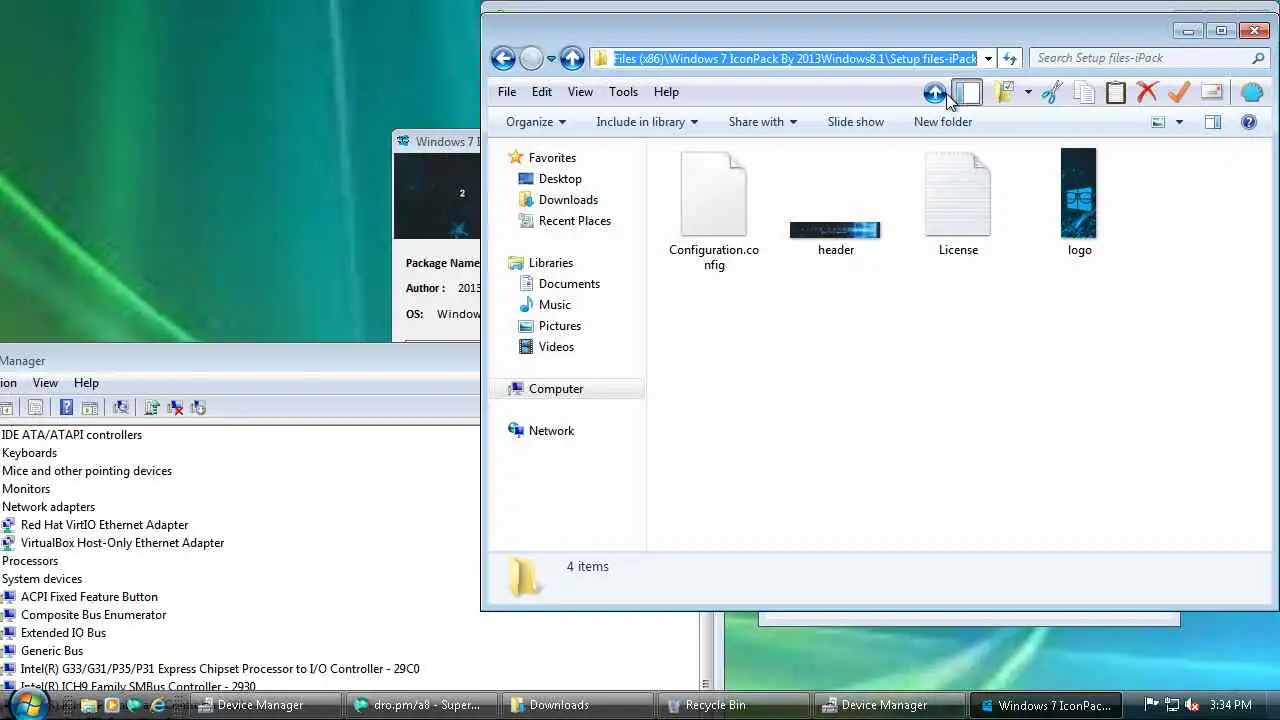Screen dimensions: 1280x720
Task: Click the blue shell icon in toolbar
Action: 1252,93
